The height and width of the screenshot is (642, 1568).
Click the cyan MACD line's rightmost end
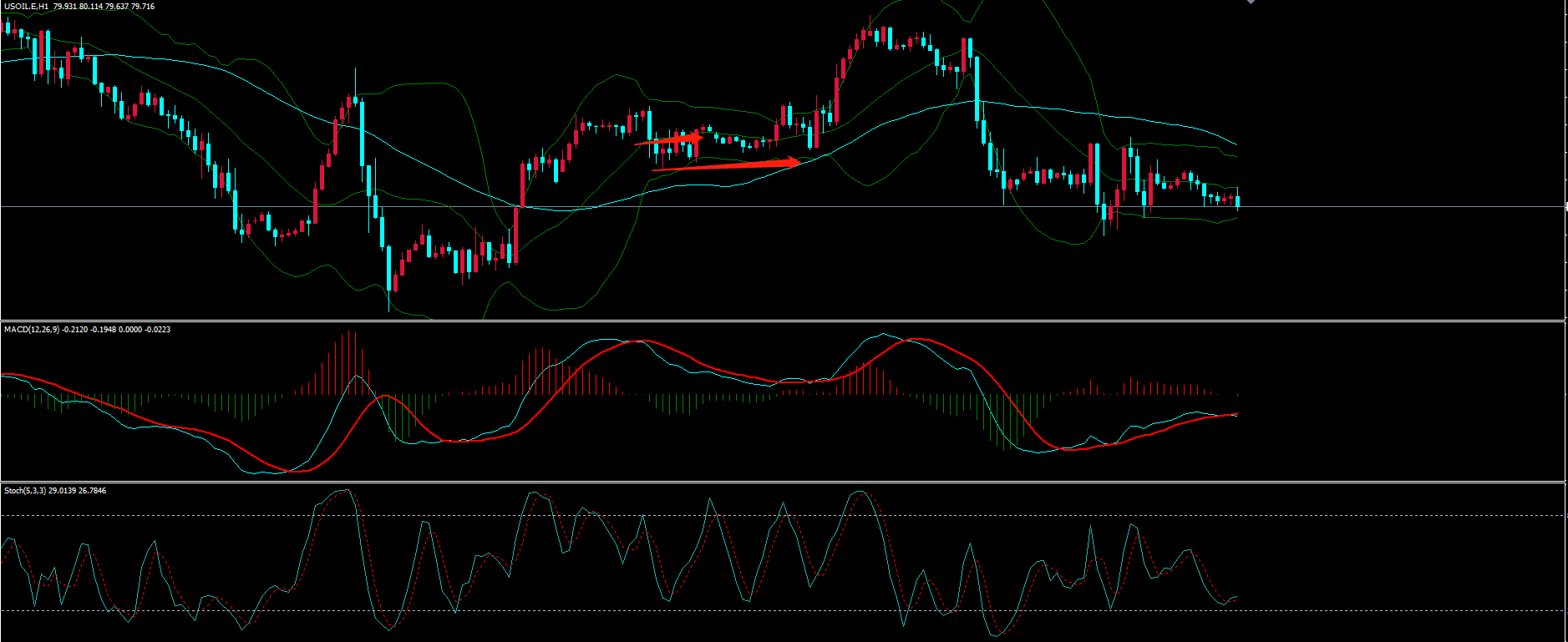pos(1236,415)
